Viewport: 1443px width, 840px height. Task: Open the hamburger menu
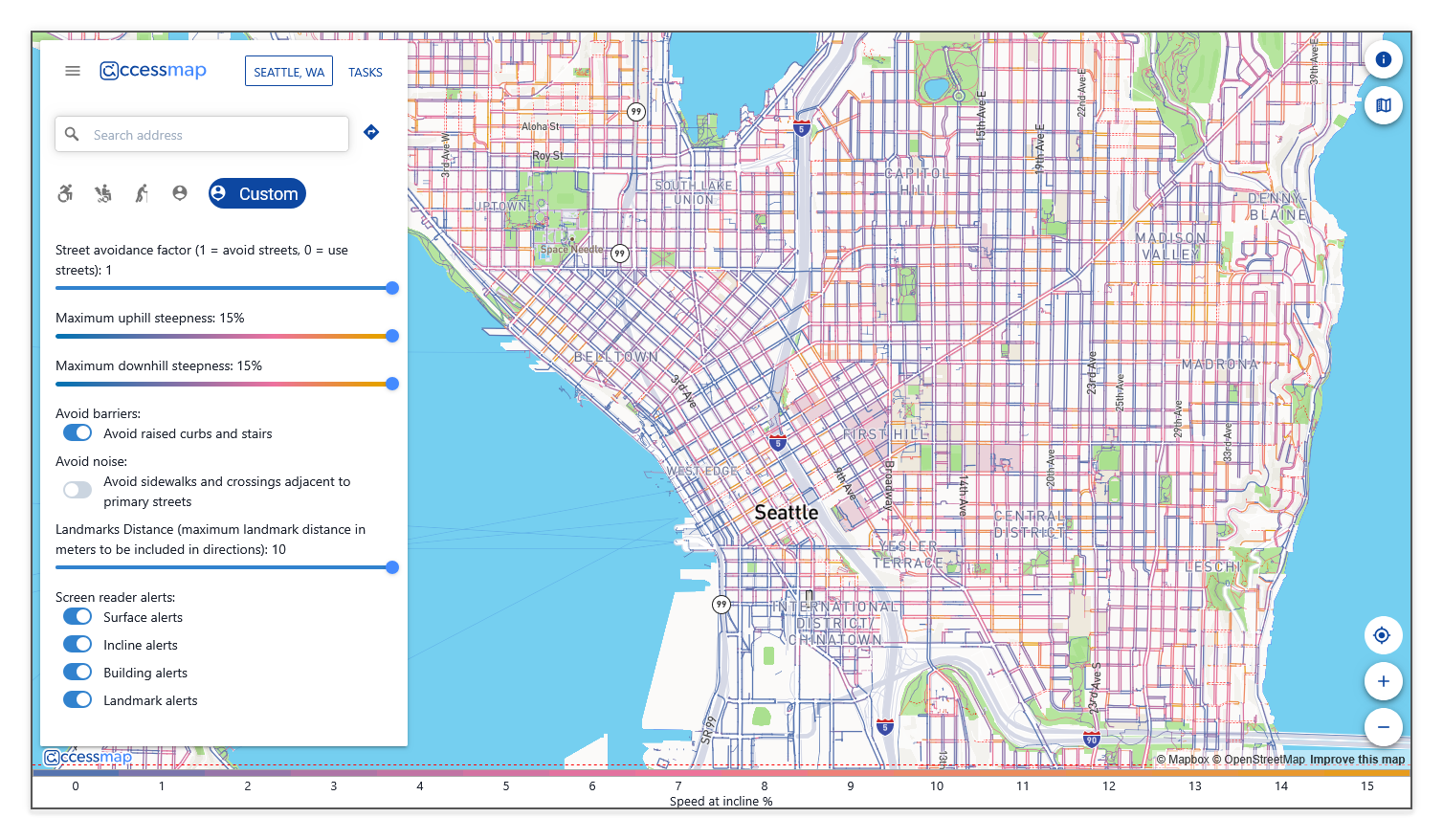click(x=73, y=71)
